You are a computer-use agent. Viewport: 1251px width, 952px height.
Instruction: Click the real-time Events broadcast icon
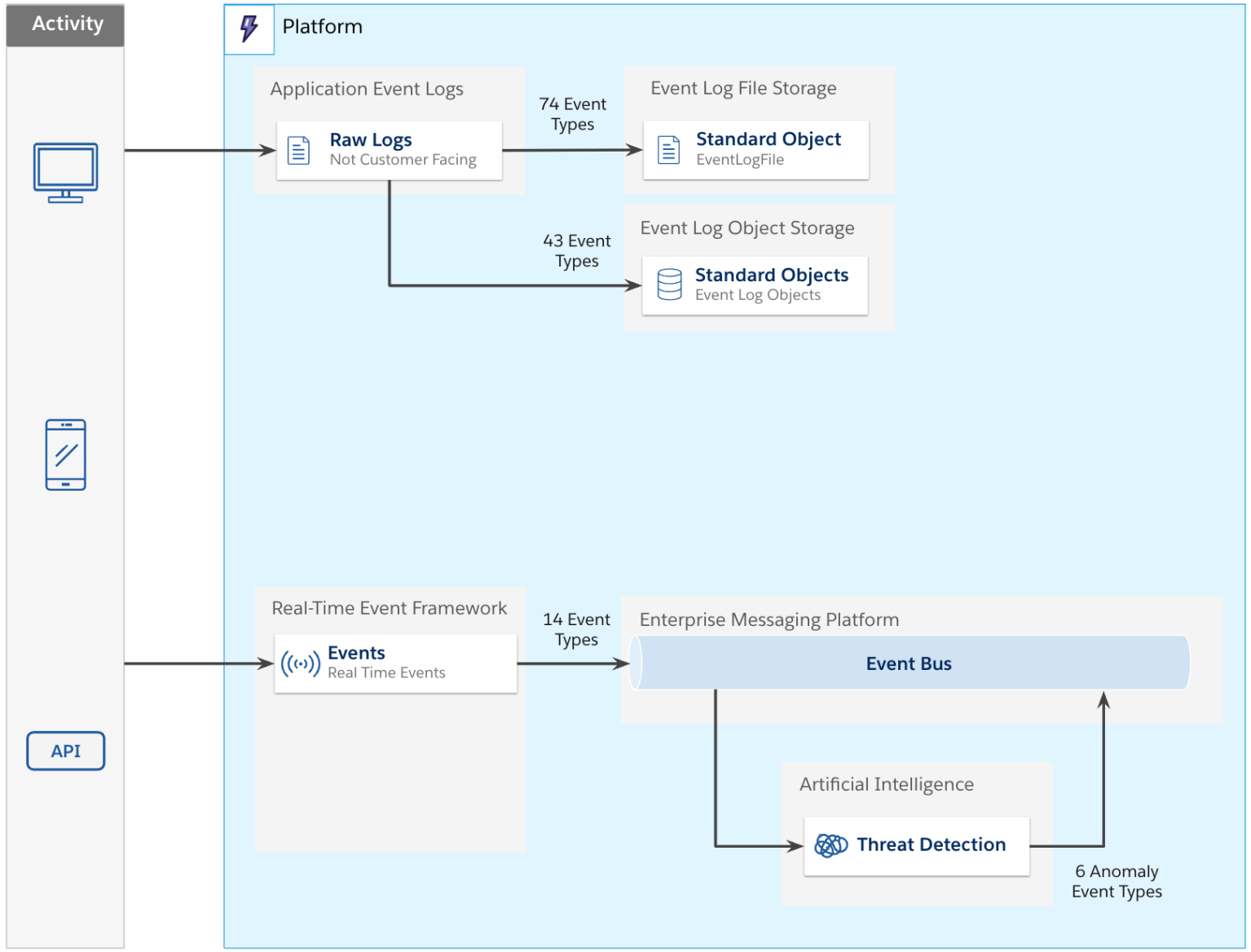coord(299,663)
